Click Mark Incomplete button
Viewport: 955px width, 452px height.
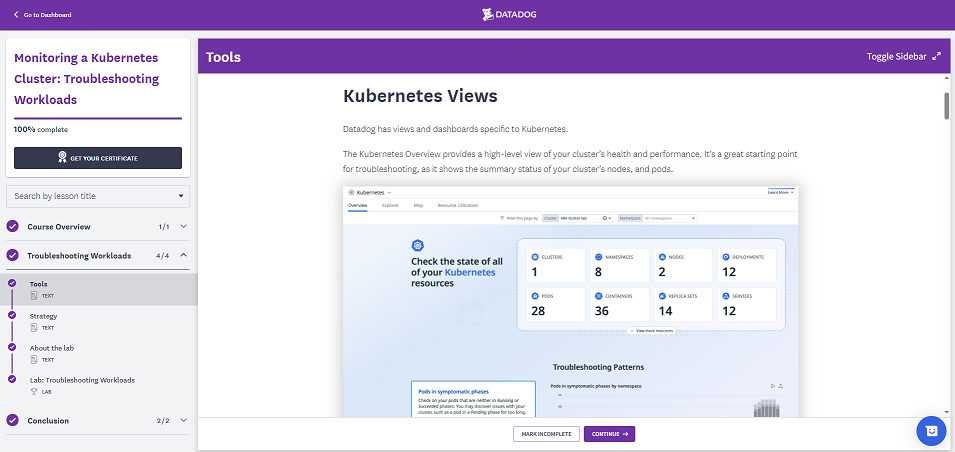click(546, 434)
